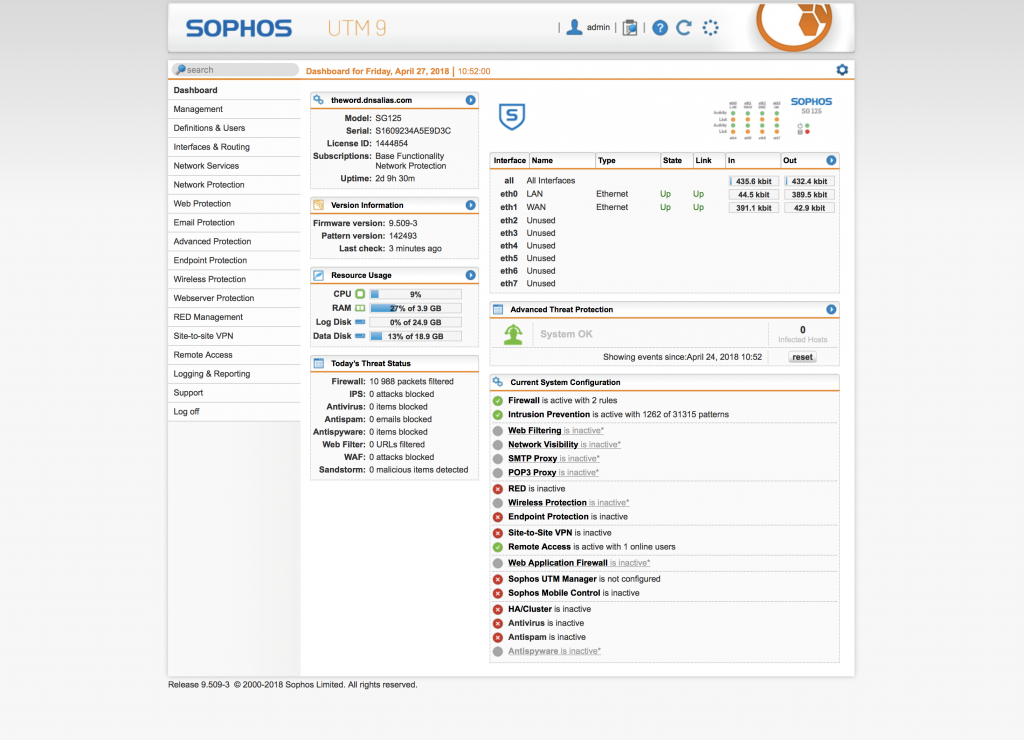Open the clipboard icon in the header

click(630, 28)
